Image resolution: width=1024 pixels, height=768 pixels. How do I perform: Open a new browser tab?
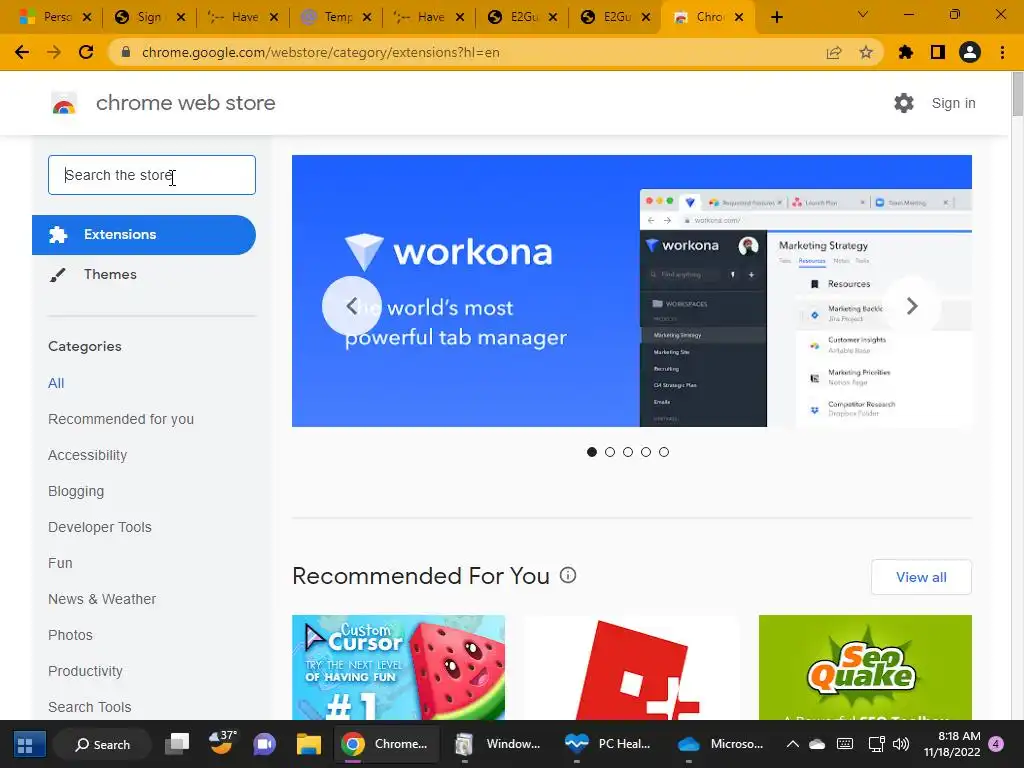tap(776, 17)
